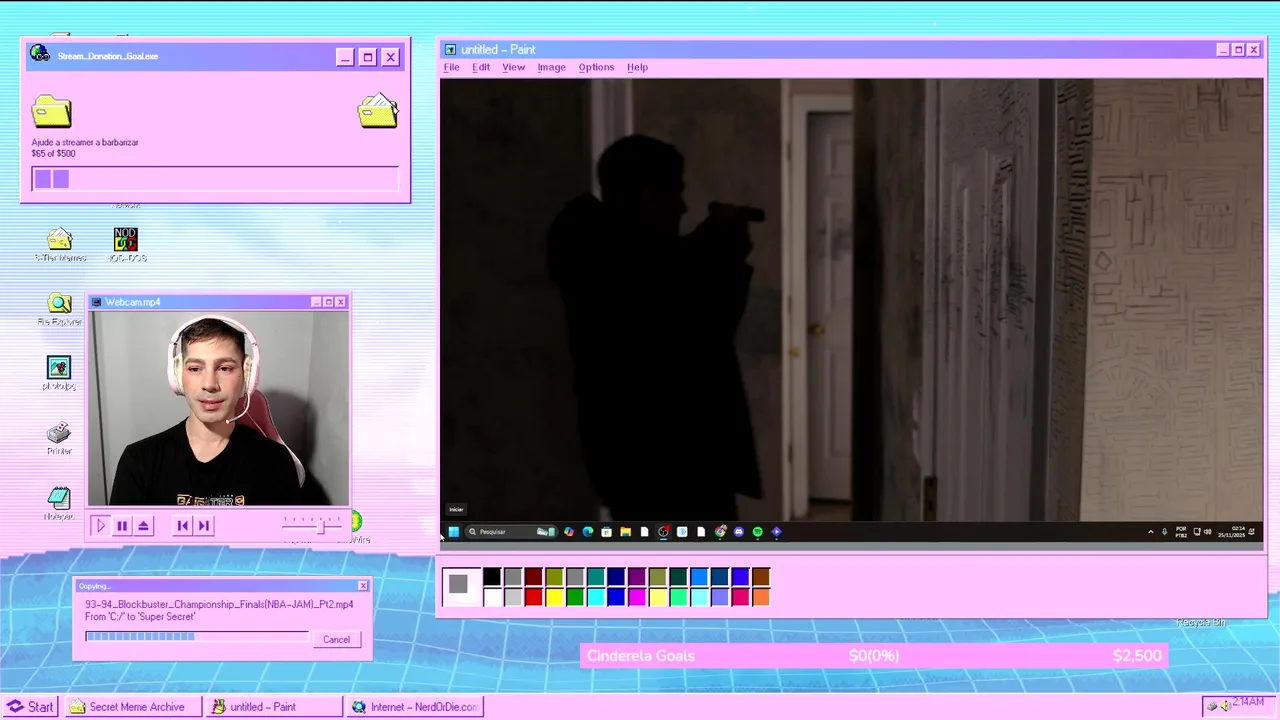Click the Pesquisar search box in captured taskbar
This screenshot has width=1280, height=720.
point(511,532)
